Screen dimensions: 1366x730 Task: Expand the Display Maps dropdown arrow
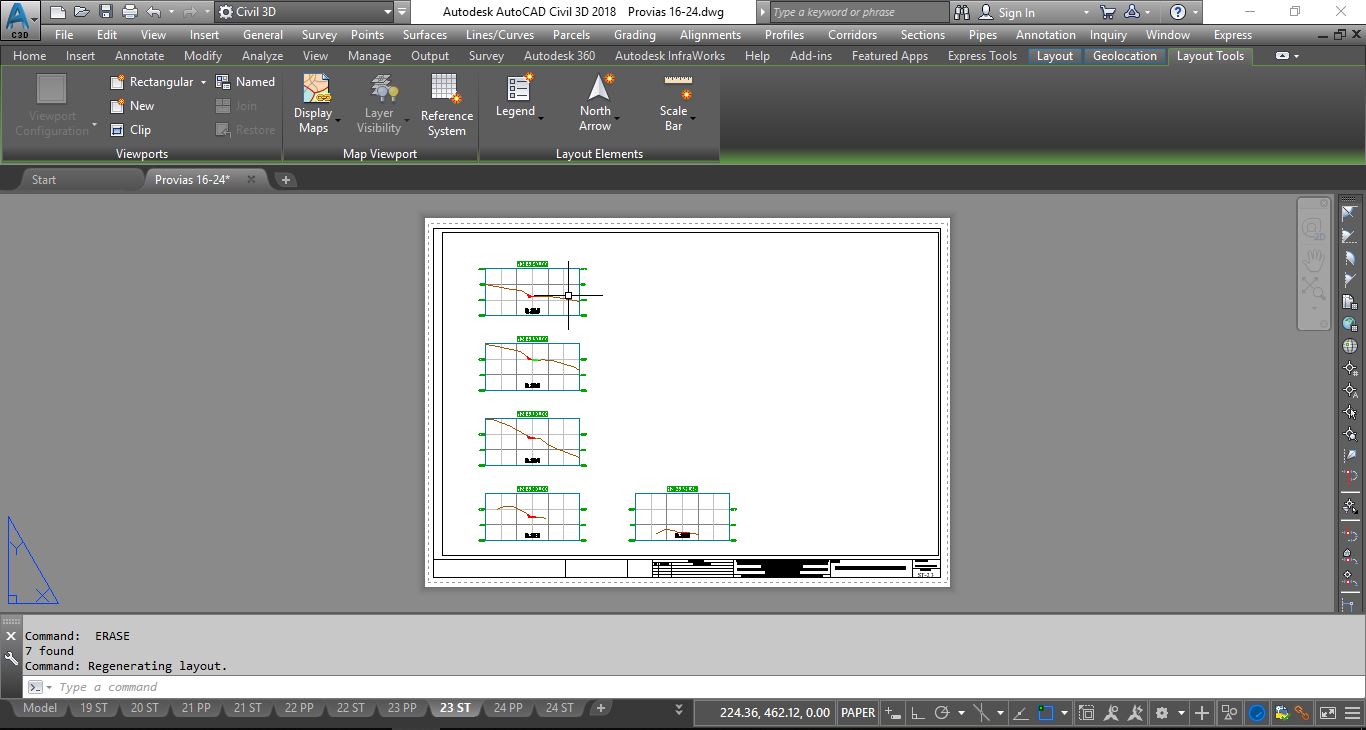pyautogui.click(x=338, y=121)
